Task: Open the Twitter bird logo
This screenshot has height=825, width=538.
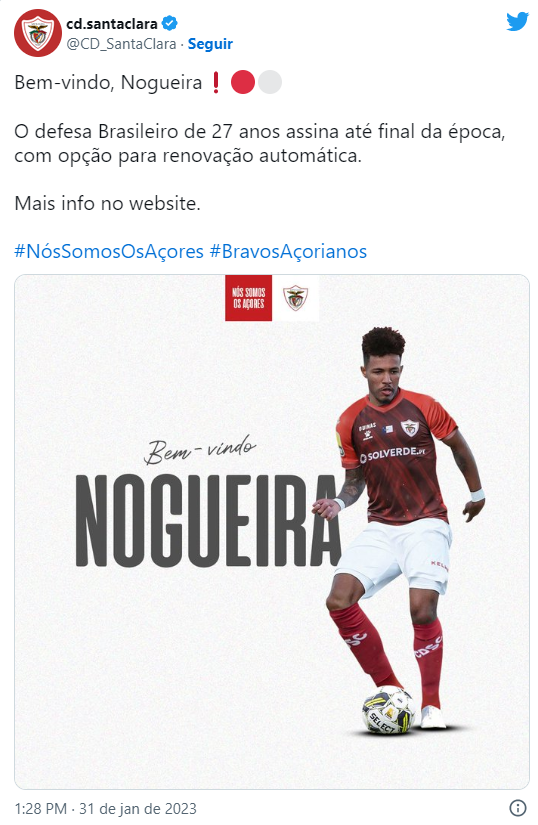Action: 517,22
